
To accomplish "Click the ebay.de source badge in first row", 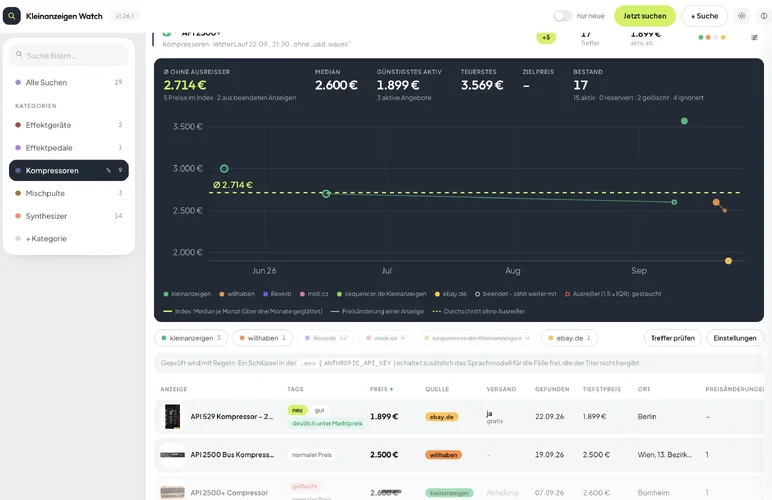I will tap(441, 417).
